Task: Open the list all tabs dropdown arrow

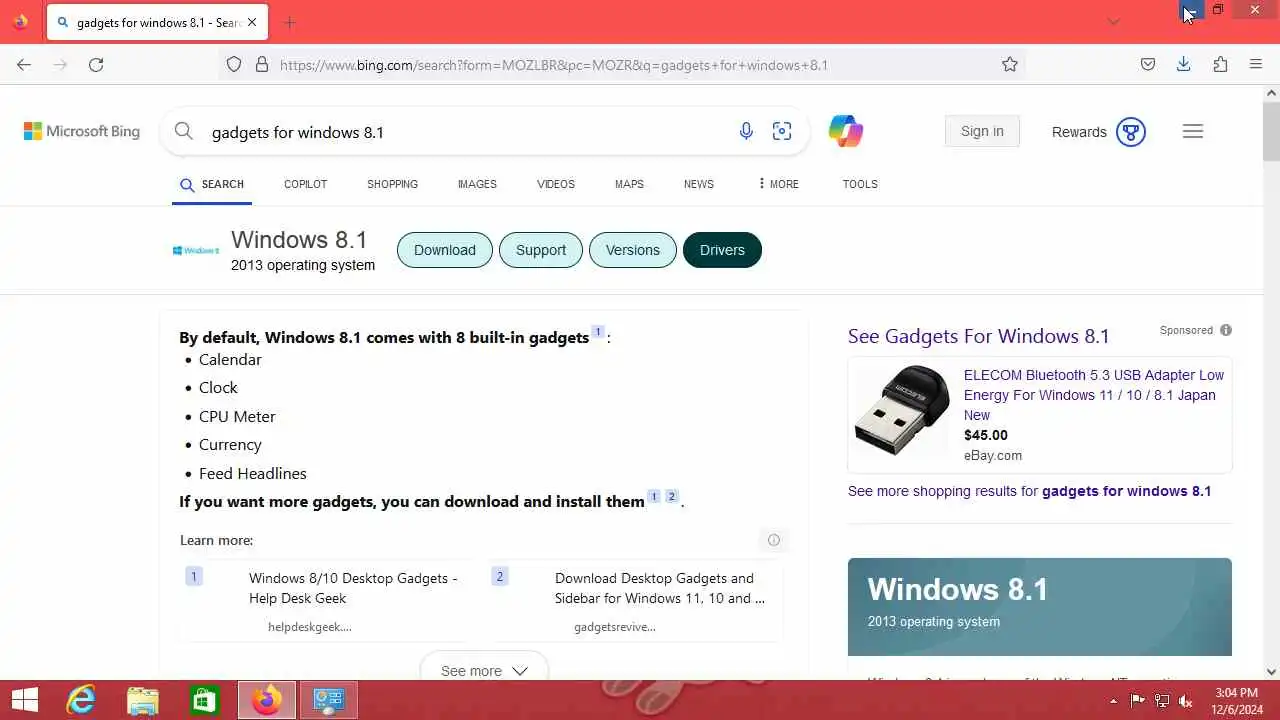Action: pos(1114,21)
